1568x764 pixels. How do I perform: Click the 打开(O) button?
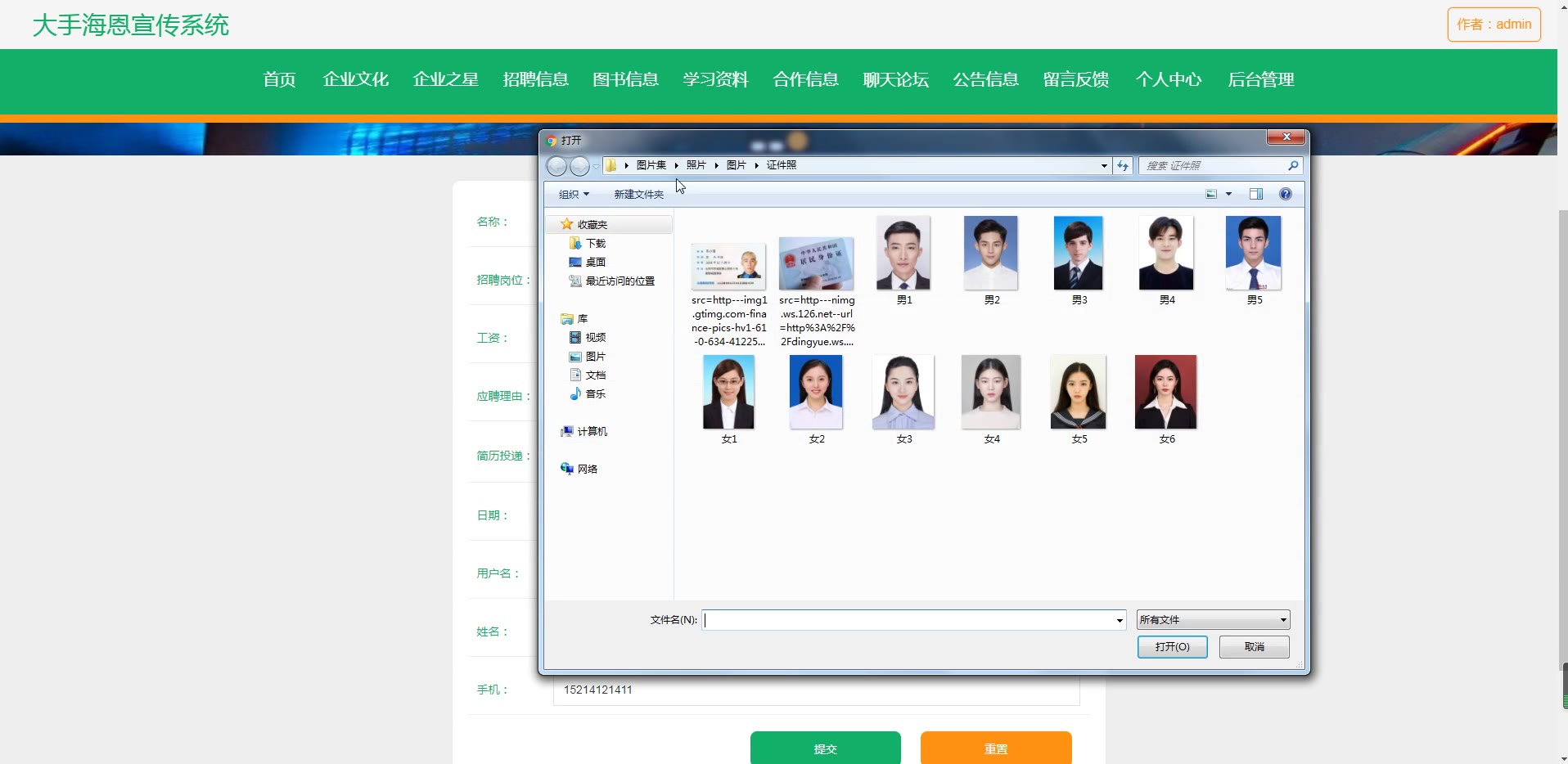[1172, 647]
